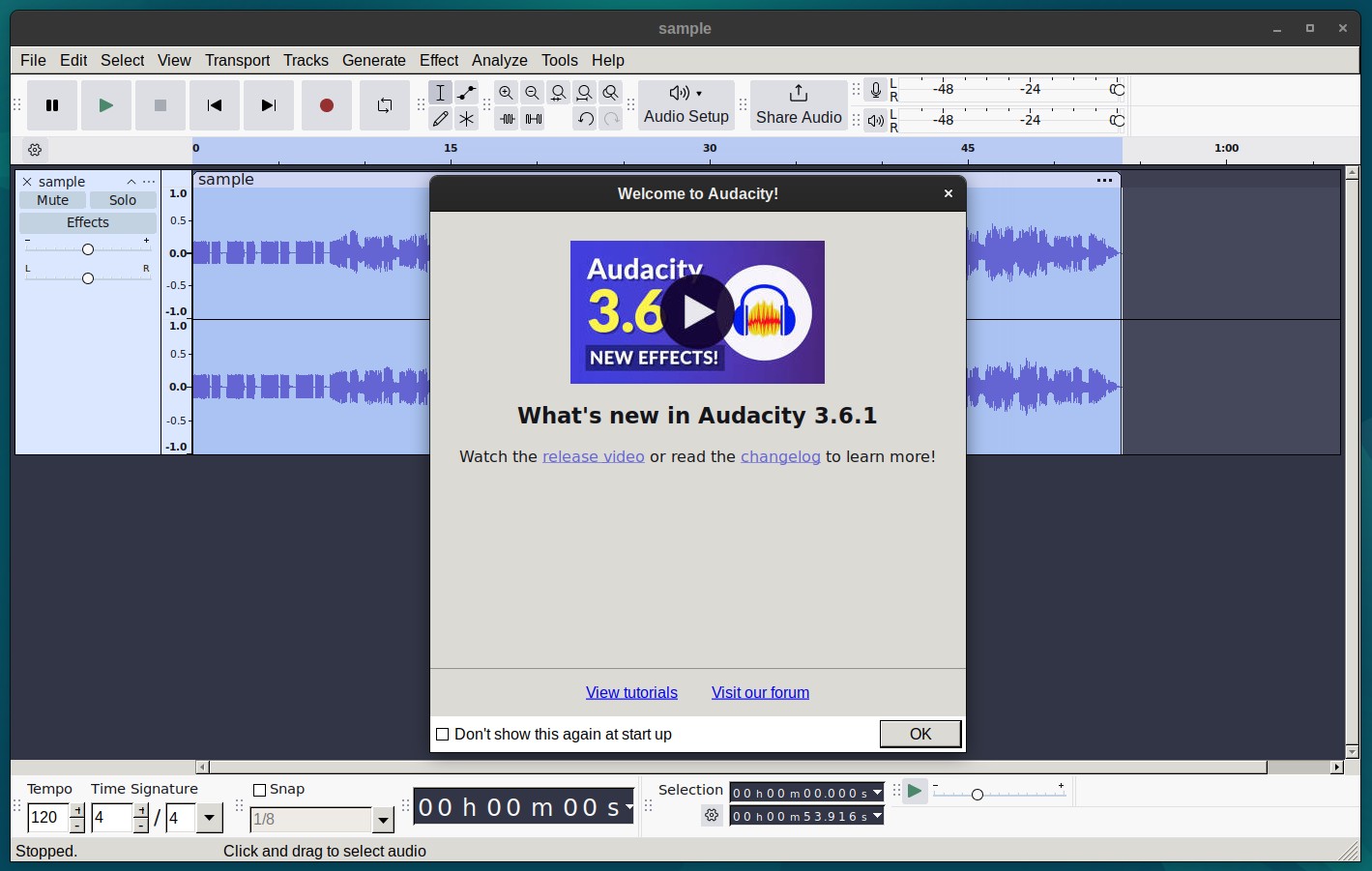
Task: Open the Edit menu
Action: pos(73,60)
